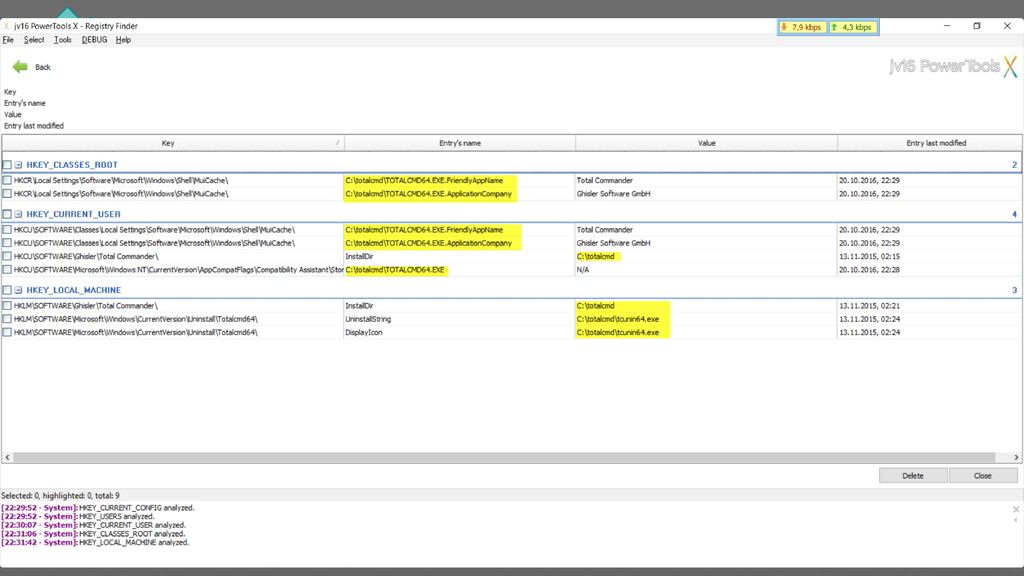Click the N/A value cell
Viewport: 1024px width, 576px height.
583,270
